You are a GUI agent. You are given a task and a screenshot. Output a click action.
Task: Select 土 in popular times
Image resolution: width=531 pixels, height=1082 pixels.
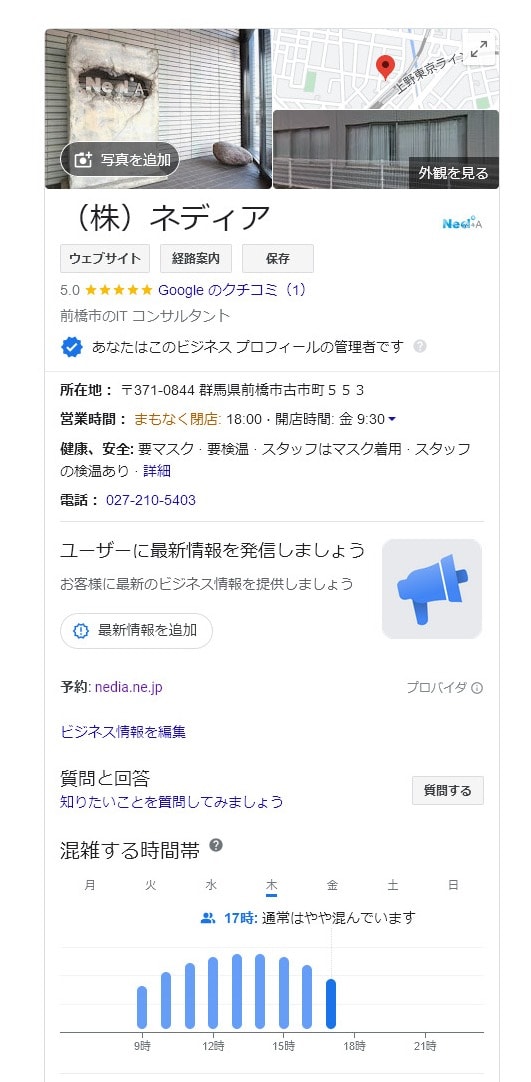point(392,885)
